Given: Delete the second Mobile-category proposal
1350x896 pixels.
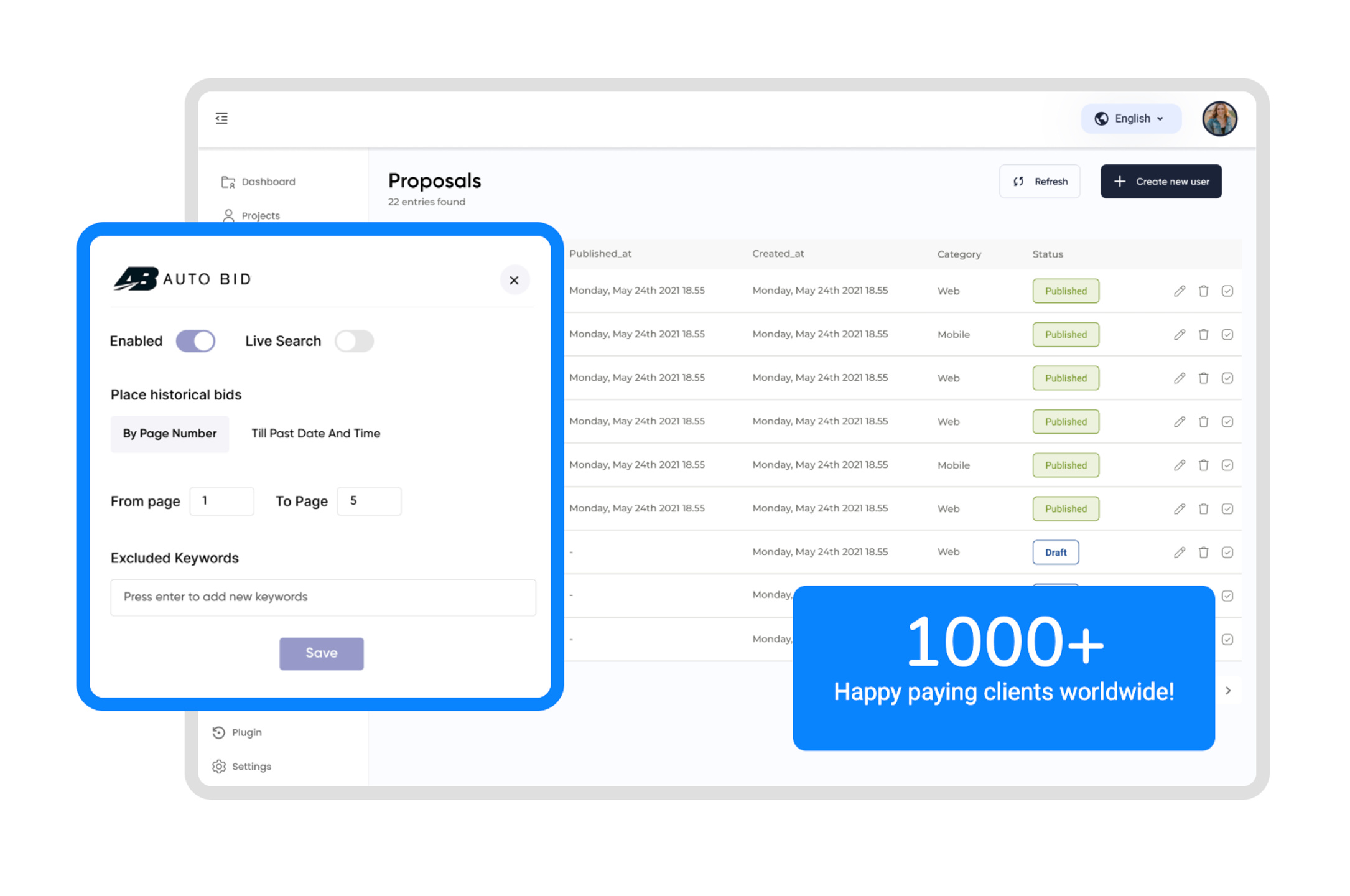Looking at the screenshot, I should (x=1203, y=465).
